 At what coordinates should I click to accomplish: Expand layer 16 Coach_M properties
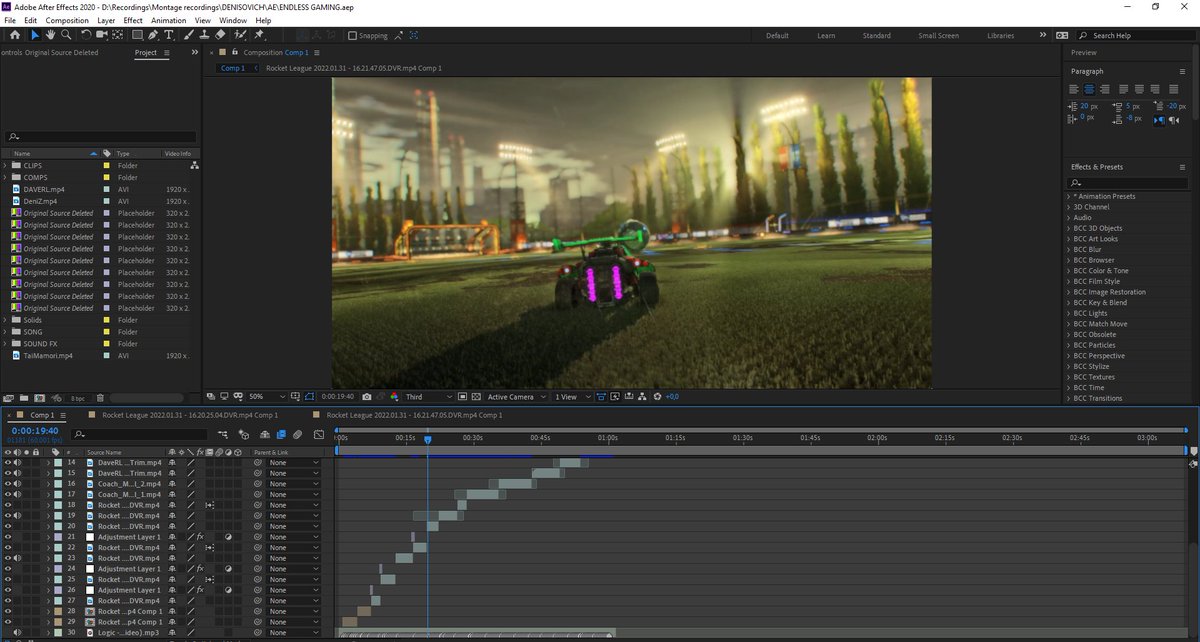(x=48, y=484)
